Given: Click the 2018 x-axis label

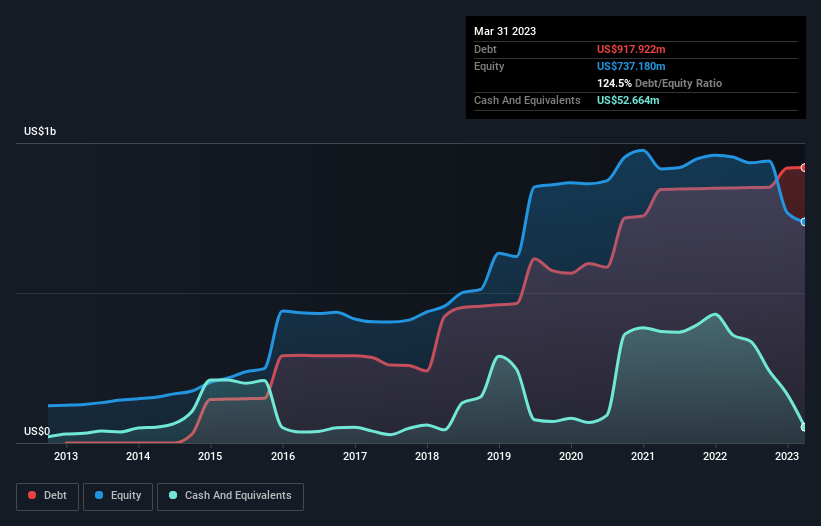Looking at the screenshot, I should pyautogui.click(x=427, y=456).
